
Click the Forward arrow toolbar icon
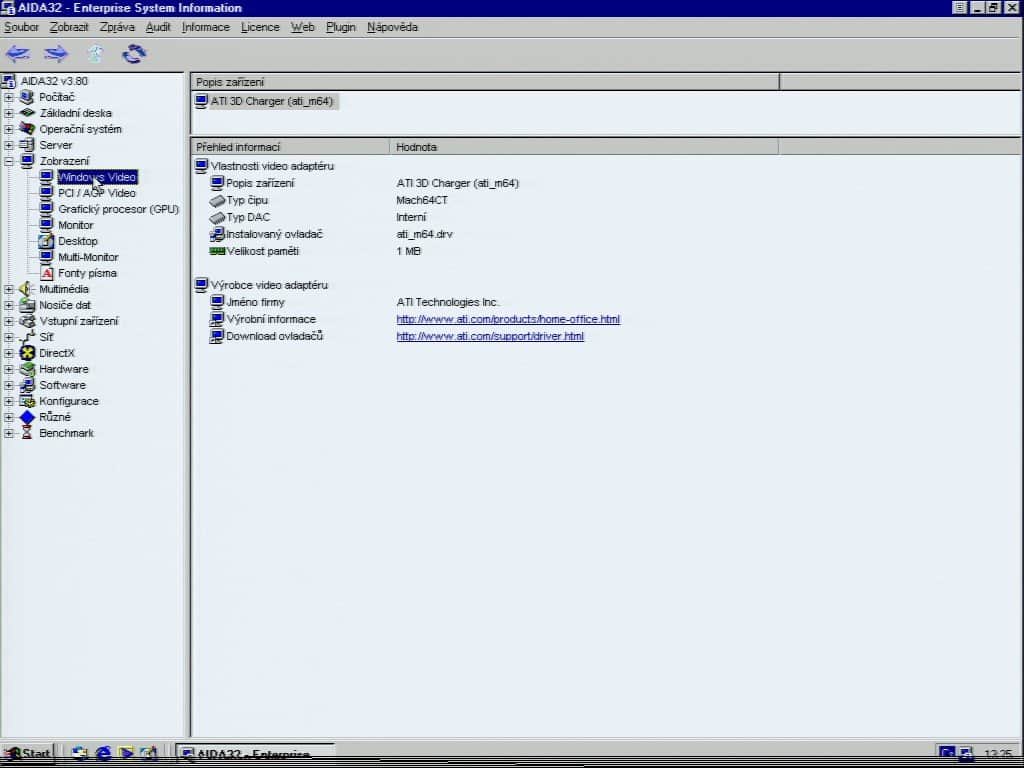pyautogui.click(x=56, y=54)
